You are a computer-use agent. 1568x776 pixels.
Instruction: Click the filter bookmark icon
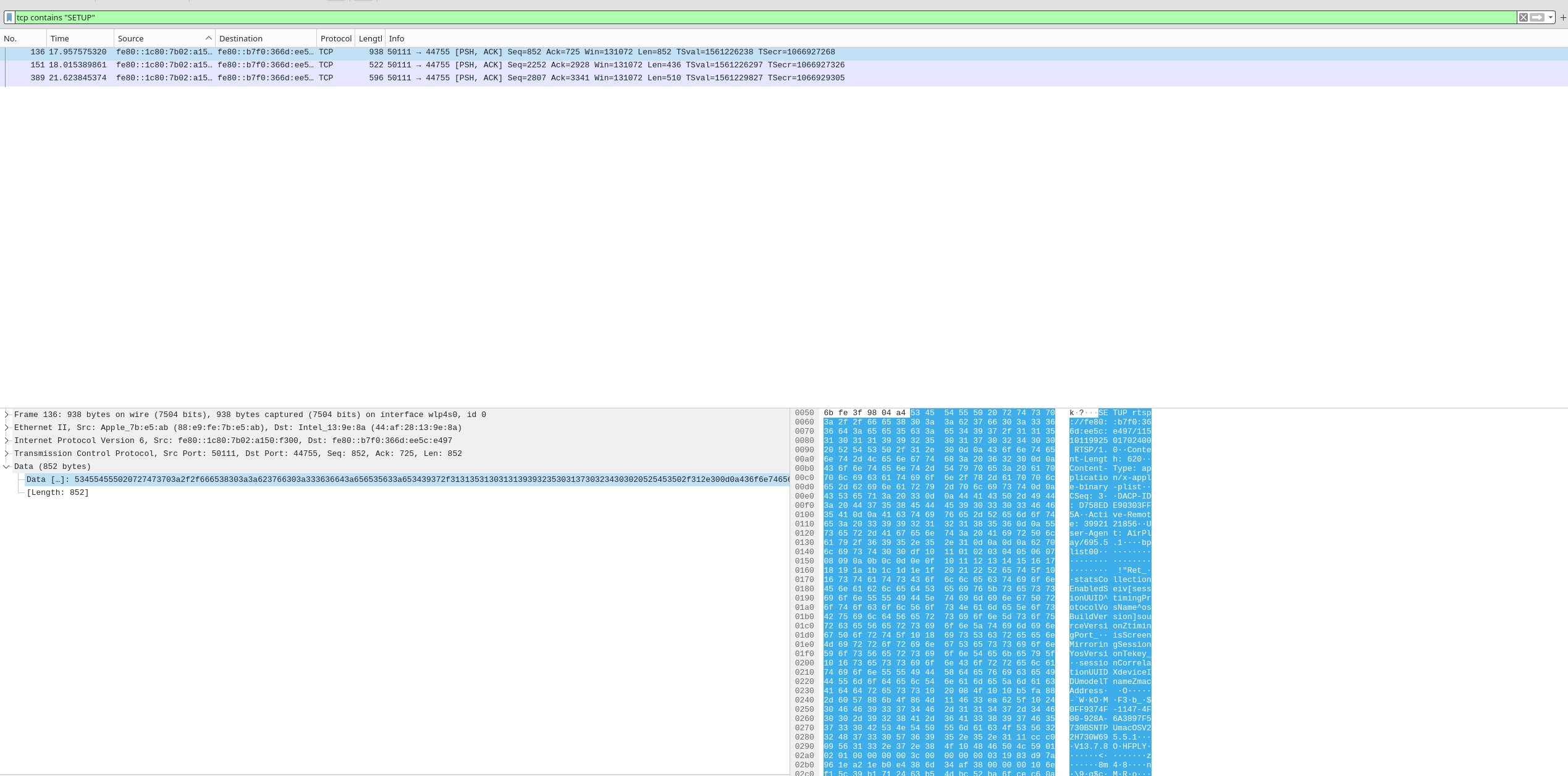pyautogui.click(x=9, y=17)
